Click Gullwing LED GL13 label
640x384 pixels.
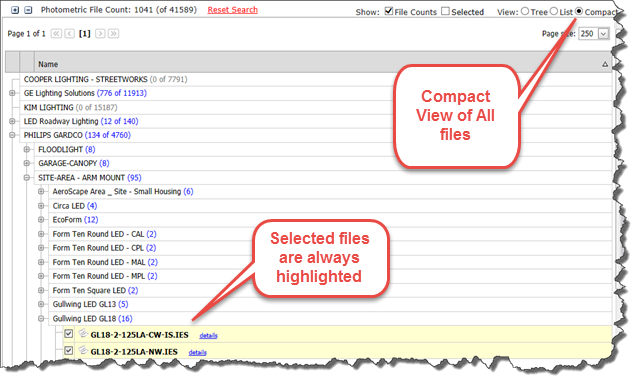[84, 304]
